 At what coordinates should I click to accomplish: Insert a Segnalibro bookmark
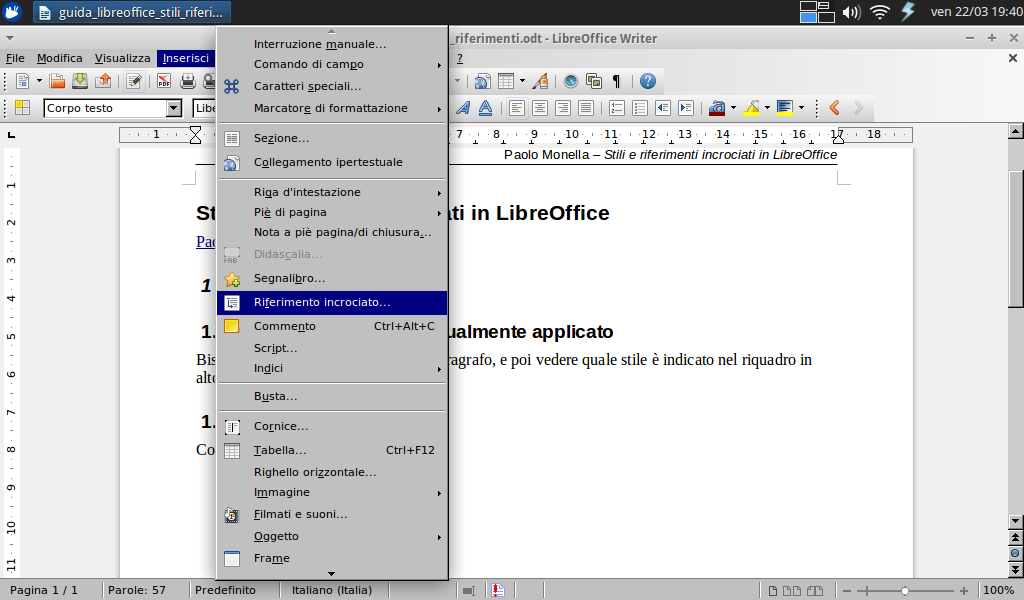(x=332, y=278)
